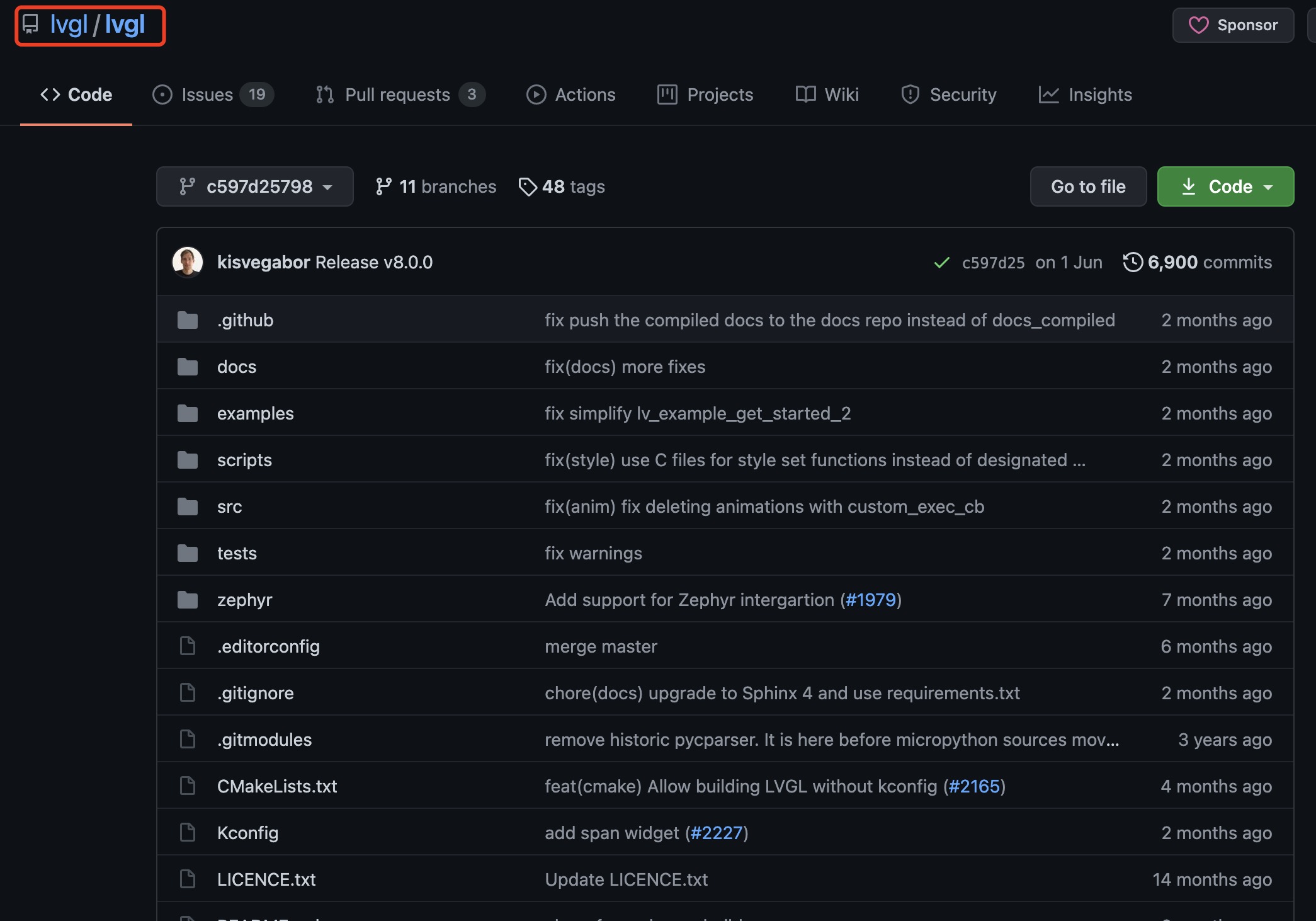Image resolution: width=1316 pixels, height=921 pixels.
Task: Open the .gitmodules file
Action: tap(264, 740)
